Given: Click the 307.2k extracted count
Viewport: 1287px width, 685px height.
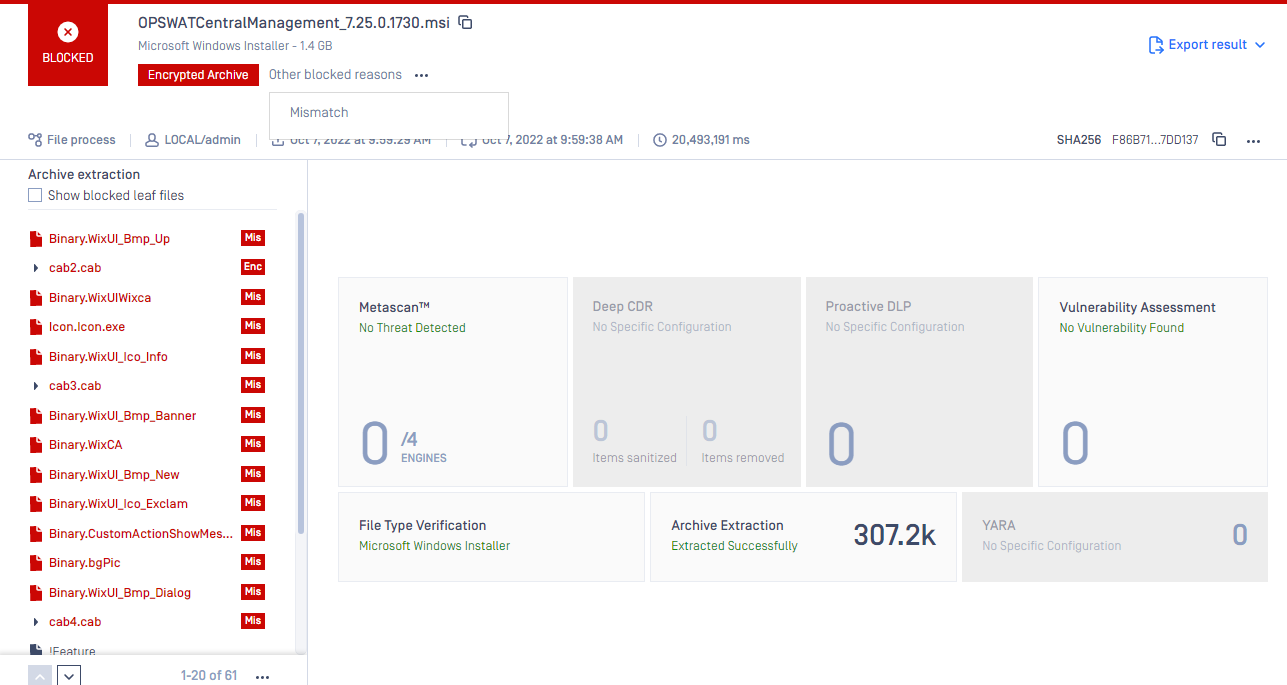Looking at the screenshot, I should click(x=894, y=535).
